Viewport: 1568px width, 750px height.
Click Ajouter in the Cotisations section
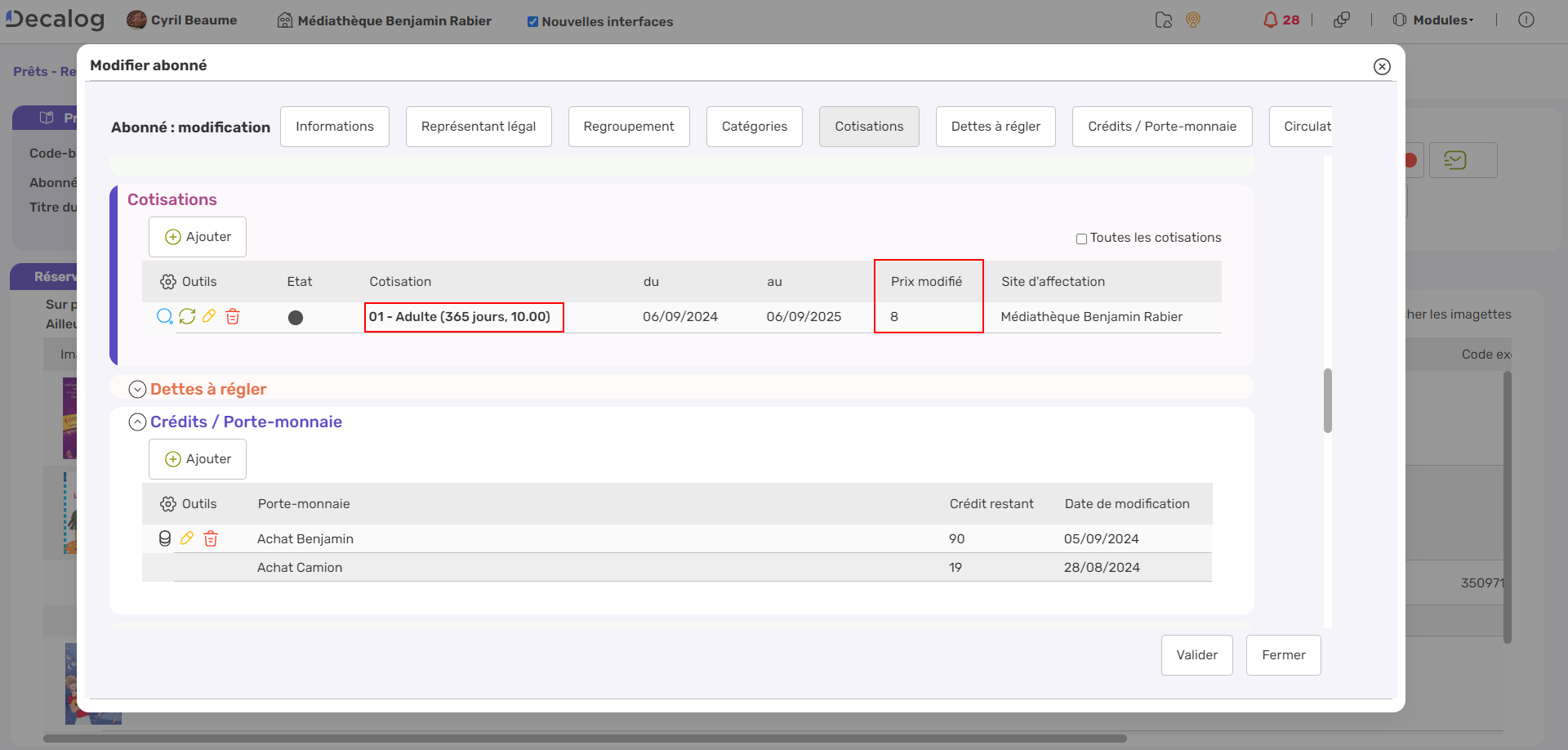198,237
